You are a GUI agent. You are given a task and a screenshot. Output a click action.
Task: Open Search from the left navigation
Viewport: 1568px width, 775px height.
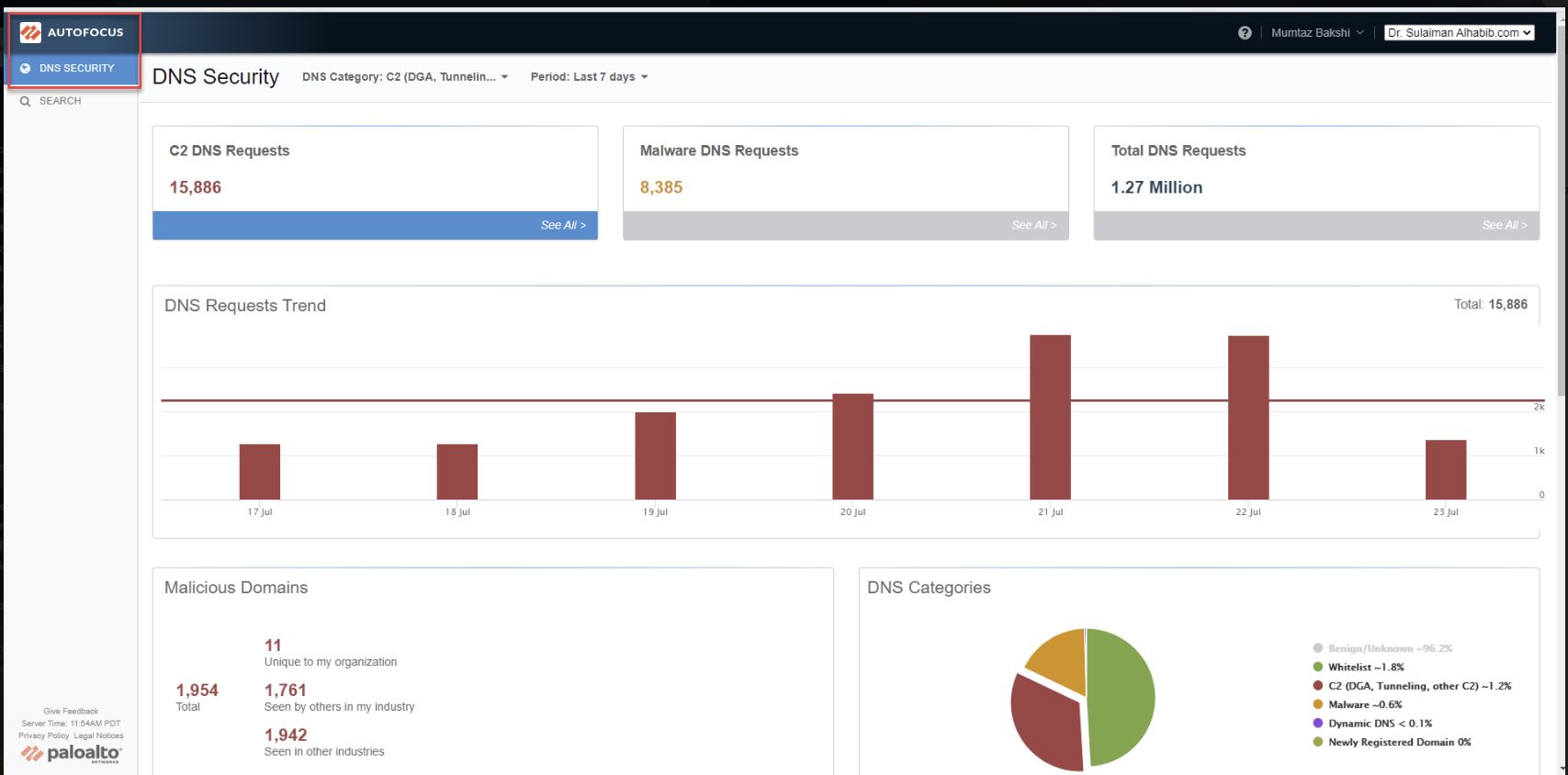coord(60,101)
